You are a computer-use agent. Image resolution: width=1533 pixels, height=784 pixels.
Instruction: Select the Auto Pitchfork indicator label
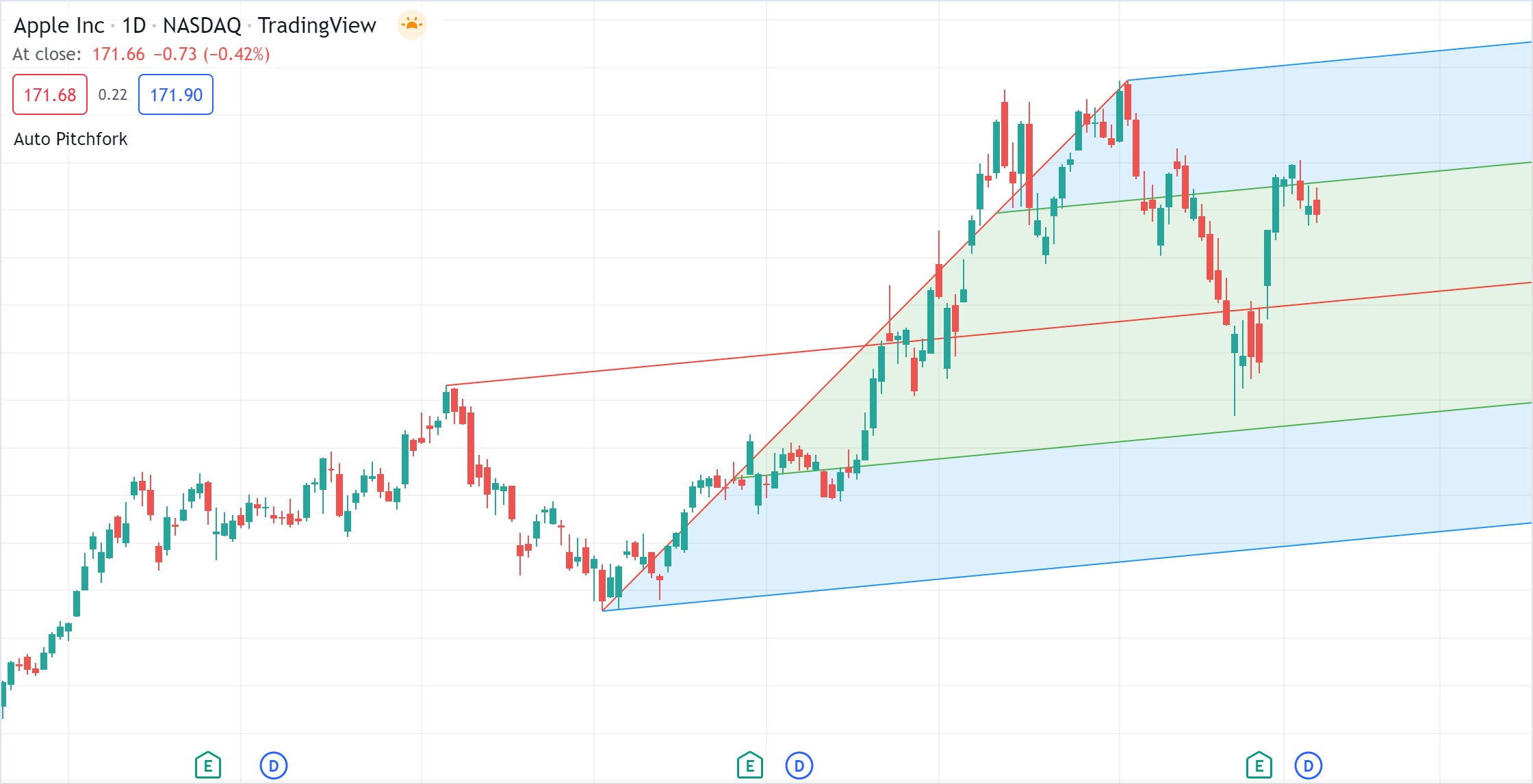pos(70,139)
